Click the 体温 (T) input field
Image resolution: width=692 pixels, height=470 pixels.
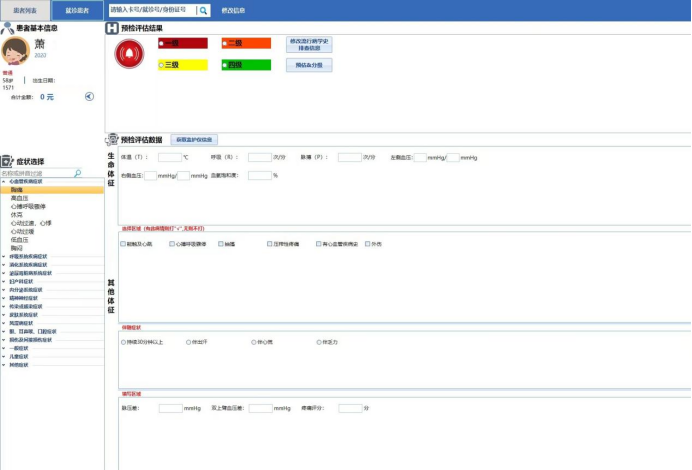[x=171, y=157]
